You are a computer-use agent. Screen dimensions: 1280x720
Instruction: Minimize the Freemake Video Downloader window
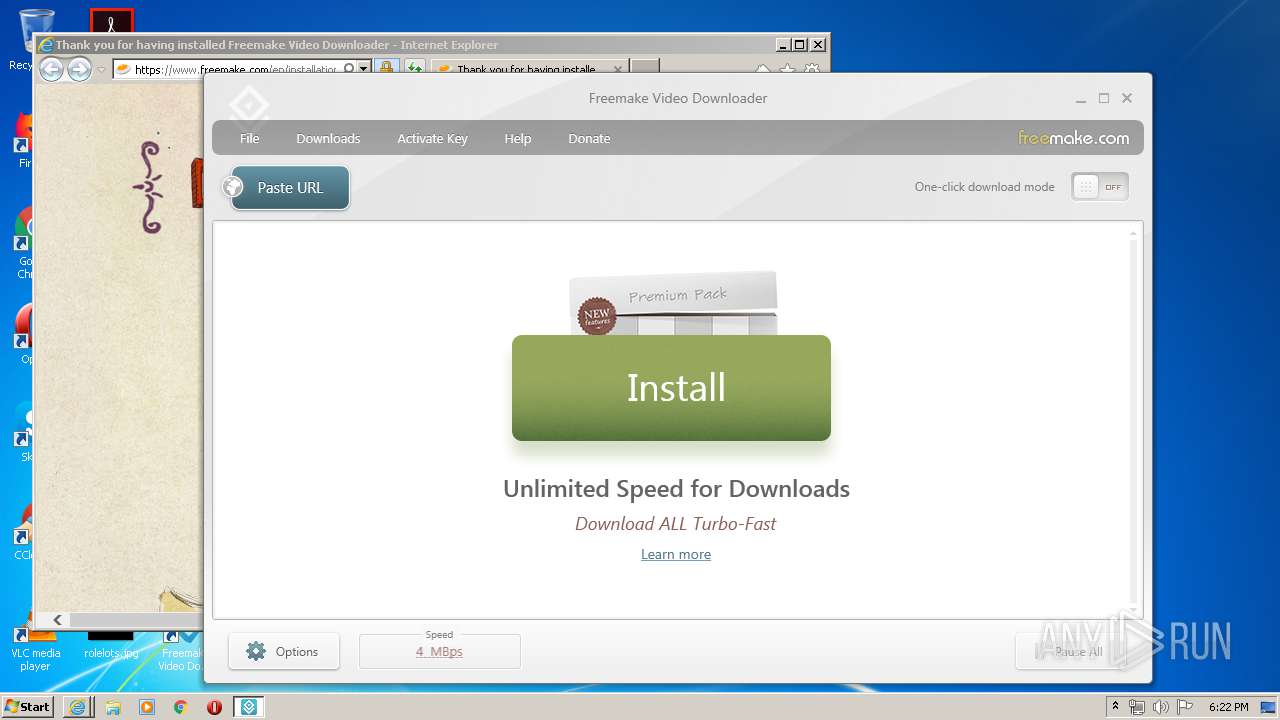point(1081,98)
